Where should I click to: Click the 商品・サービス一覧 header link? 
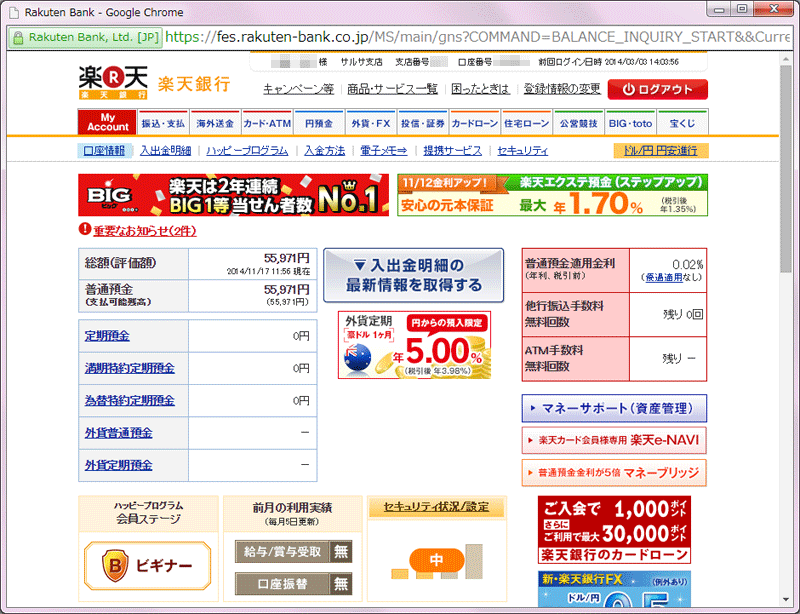392,89
